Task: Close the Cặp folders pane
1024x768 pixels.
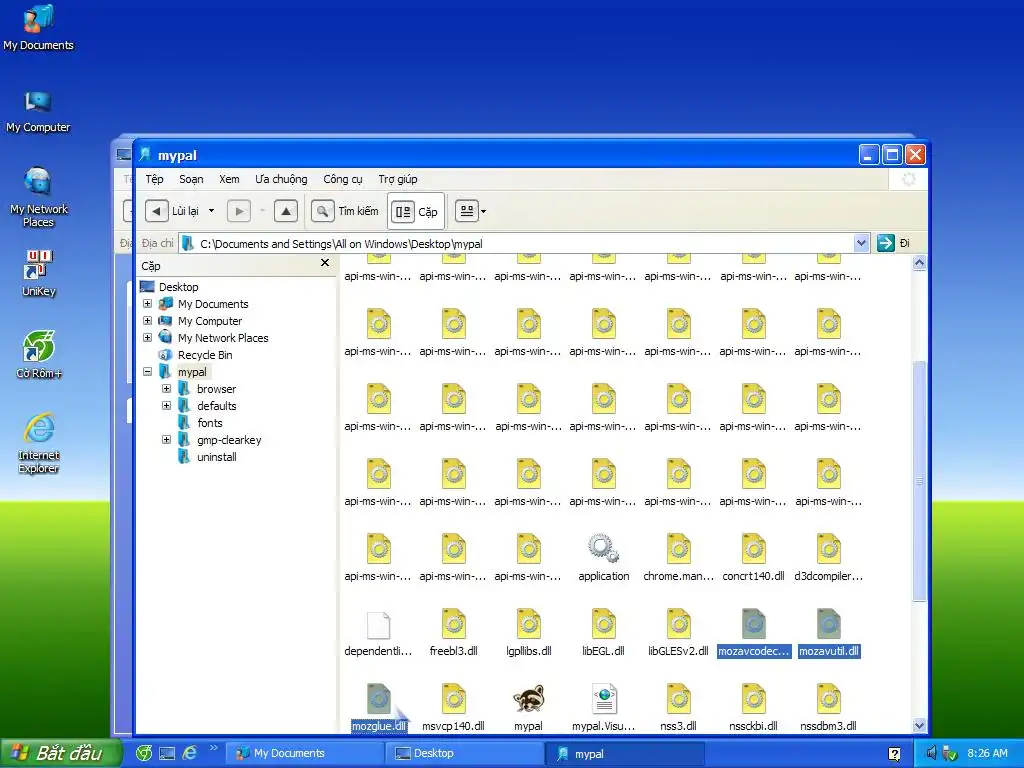Action: (x=325, y=263)
